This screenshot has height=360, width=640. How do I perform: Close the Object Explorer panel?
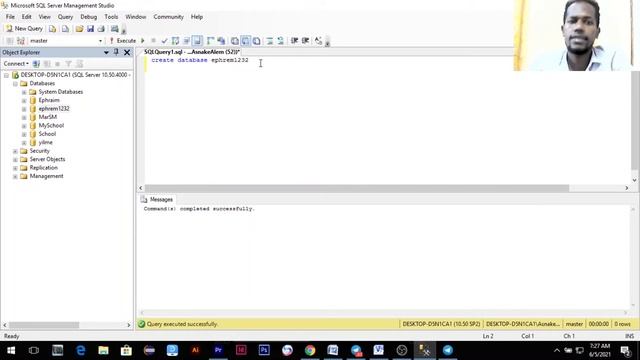pos(127,52)
